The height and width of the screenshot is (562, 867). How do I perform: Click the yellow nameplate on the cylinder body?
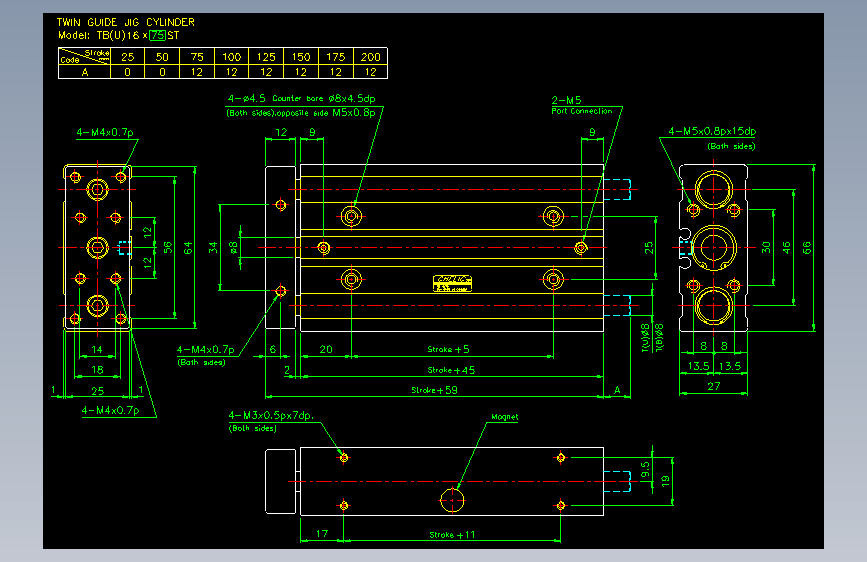point(452,283)
